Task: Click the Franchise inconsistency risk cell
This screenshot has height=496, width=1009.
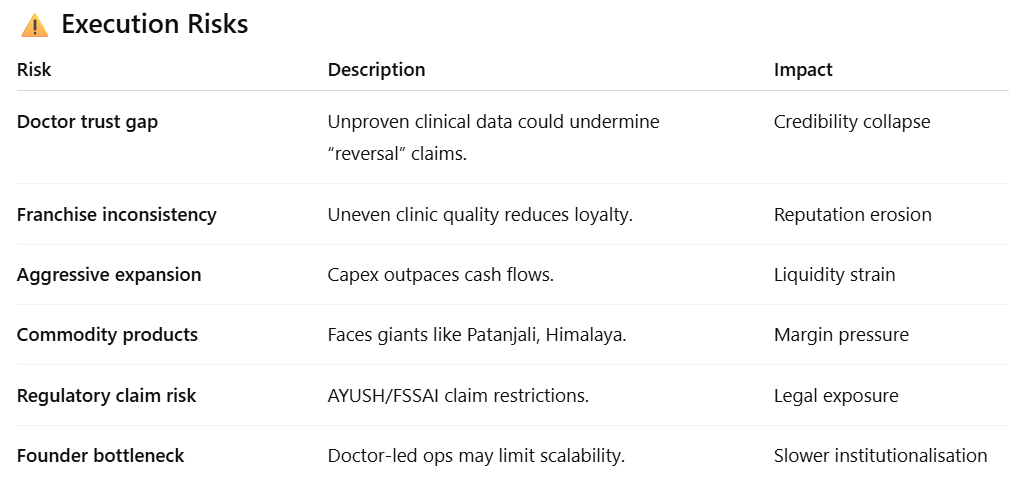Action: (x=116, y=215)
